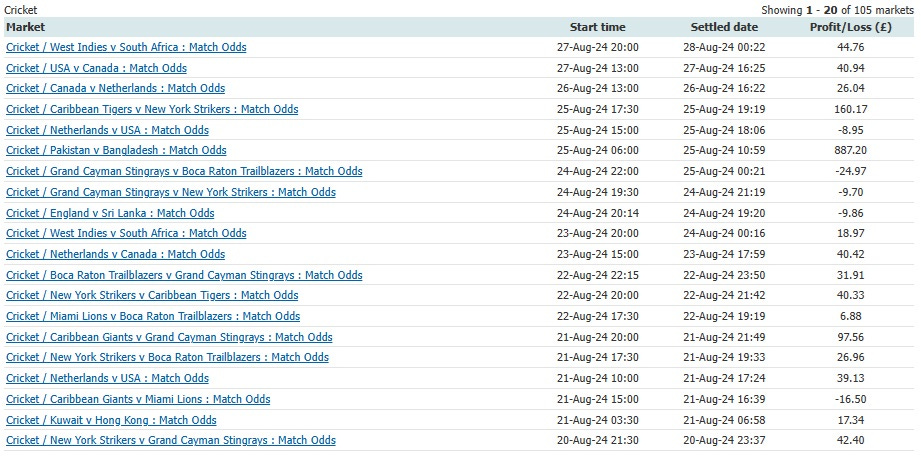921x458 pixels.
Task: Open New York Strikers v Grand Cayman Stingrays link
Action: 171,440
